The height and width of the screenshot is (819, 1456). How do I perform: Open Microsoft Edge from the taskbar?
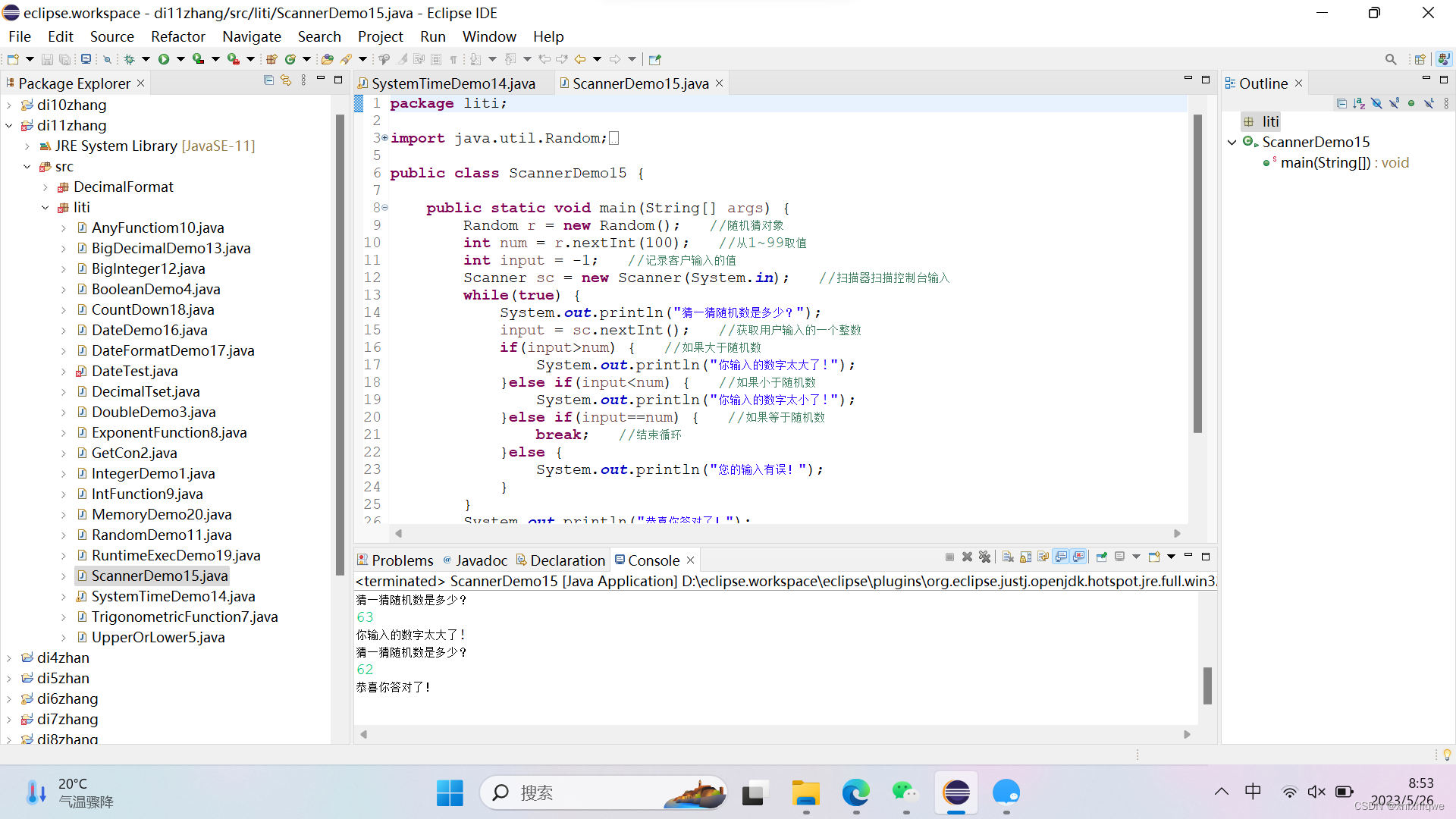click(x=855, y=793)
